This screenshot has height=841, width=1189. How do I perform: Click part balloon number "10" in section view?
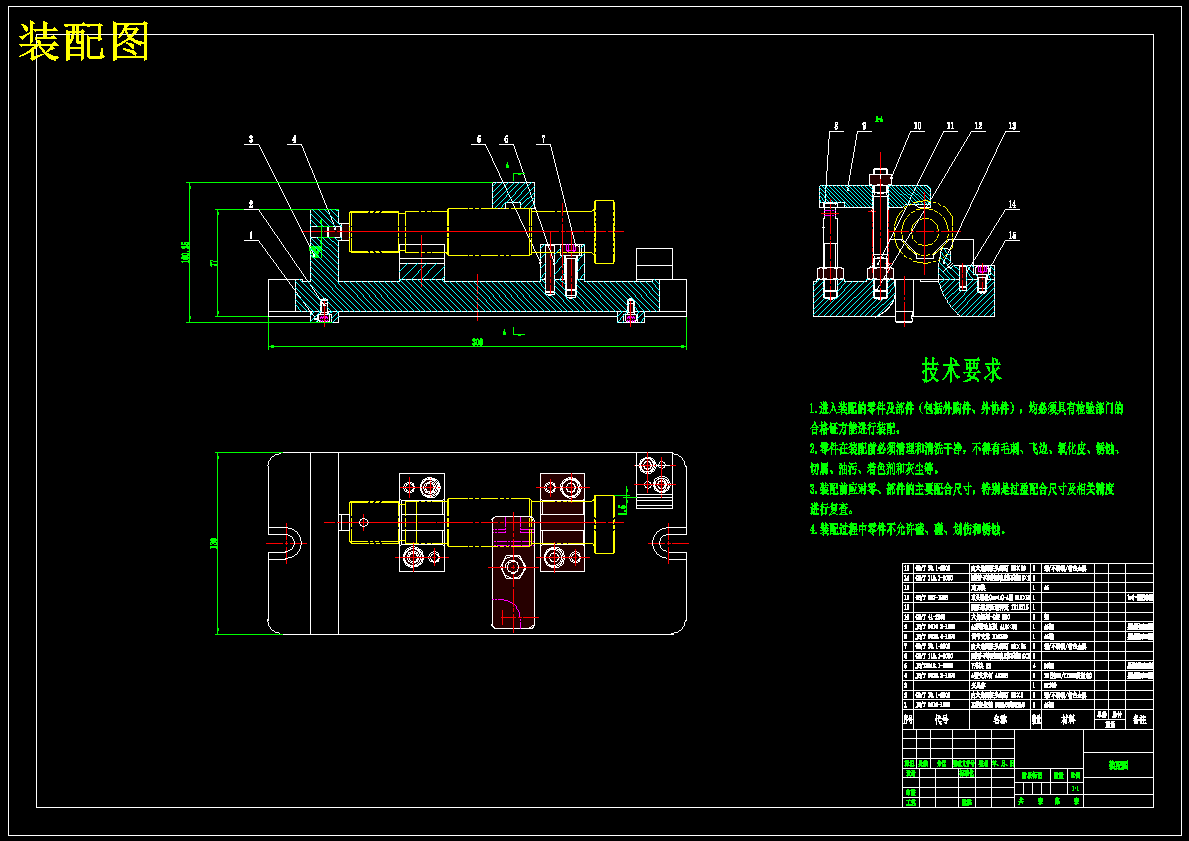tap(918, 127)
